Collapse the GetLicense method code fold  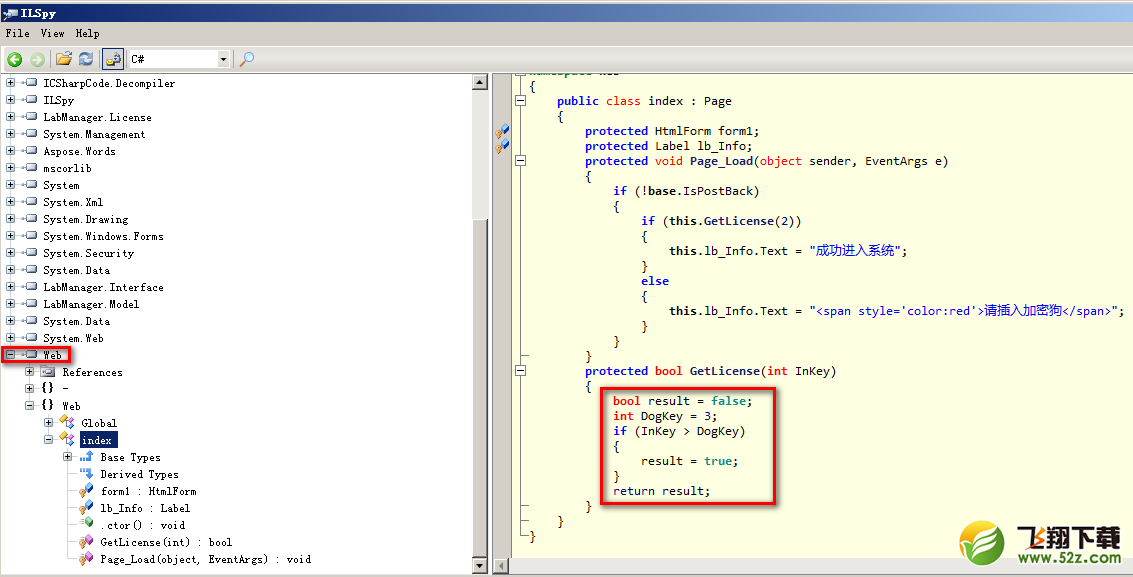click(520, 371)
